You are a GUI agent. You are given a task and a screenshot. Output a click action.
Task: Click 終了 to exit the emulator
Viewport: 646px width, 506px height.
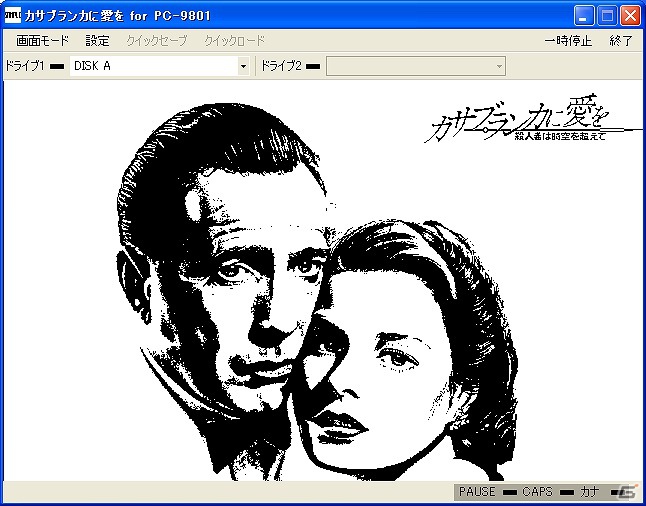pyautogui.click(x=621, y=41)
